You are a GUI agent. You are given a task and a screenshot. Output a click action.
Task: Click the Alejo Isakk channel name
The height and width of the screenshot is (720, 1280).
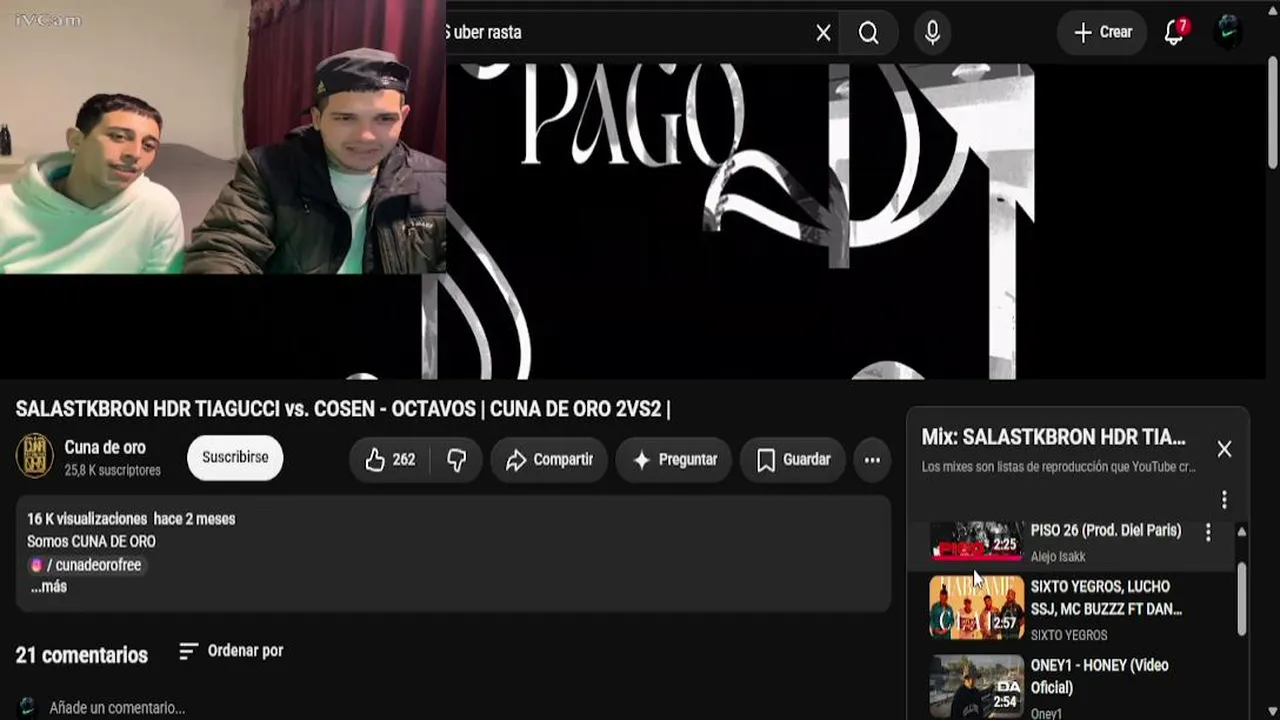1058,556
